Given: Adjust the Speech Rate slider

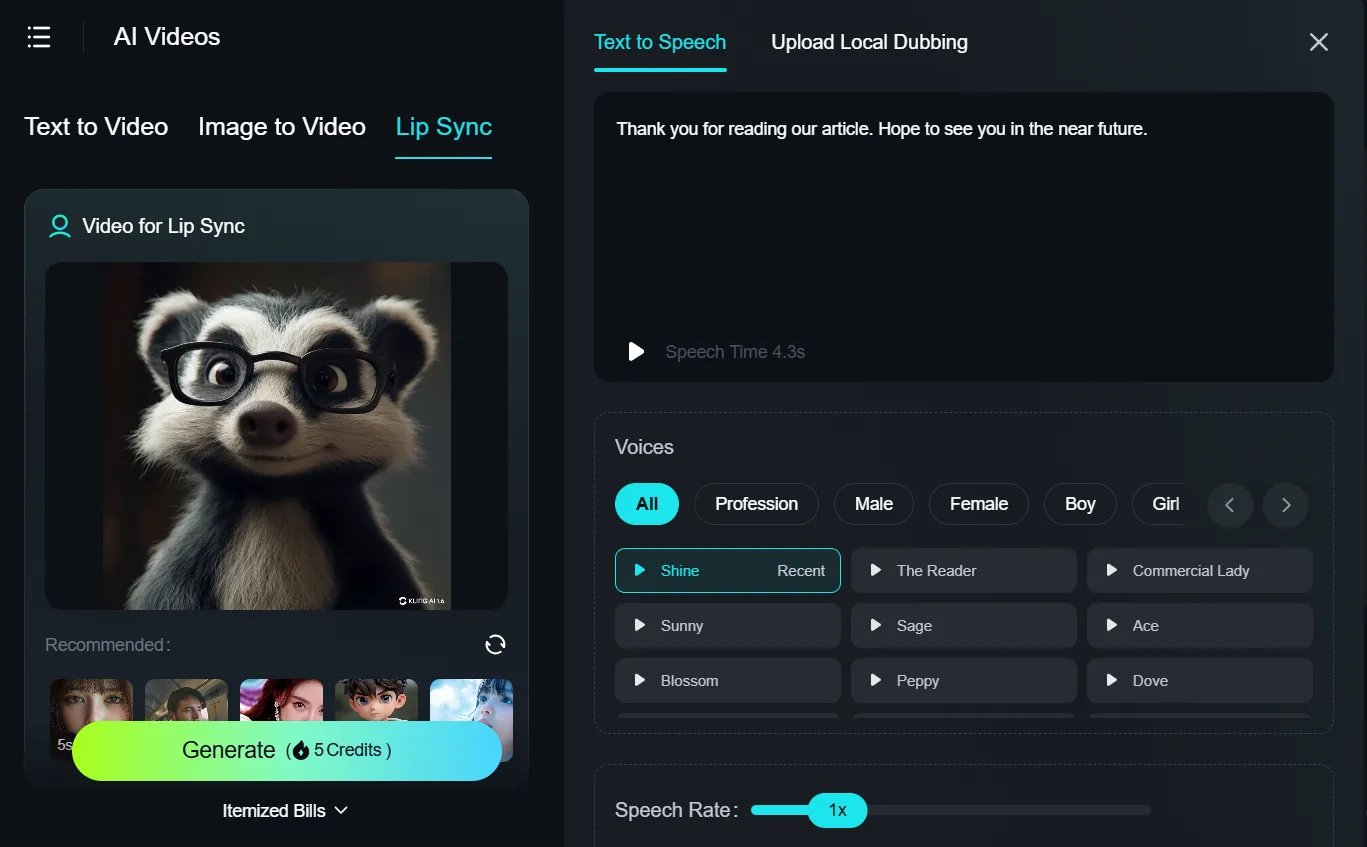Looking at the screenshot, I should (838, 810).
